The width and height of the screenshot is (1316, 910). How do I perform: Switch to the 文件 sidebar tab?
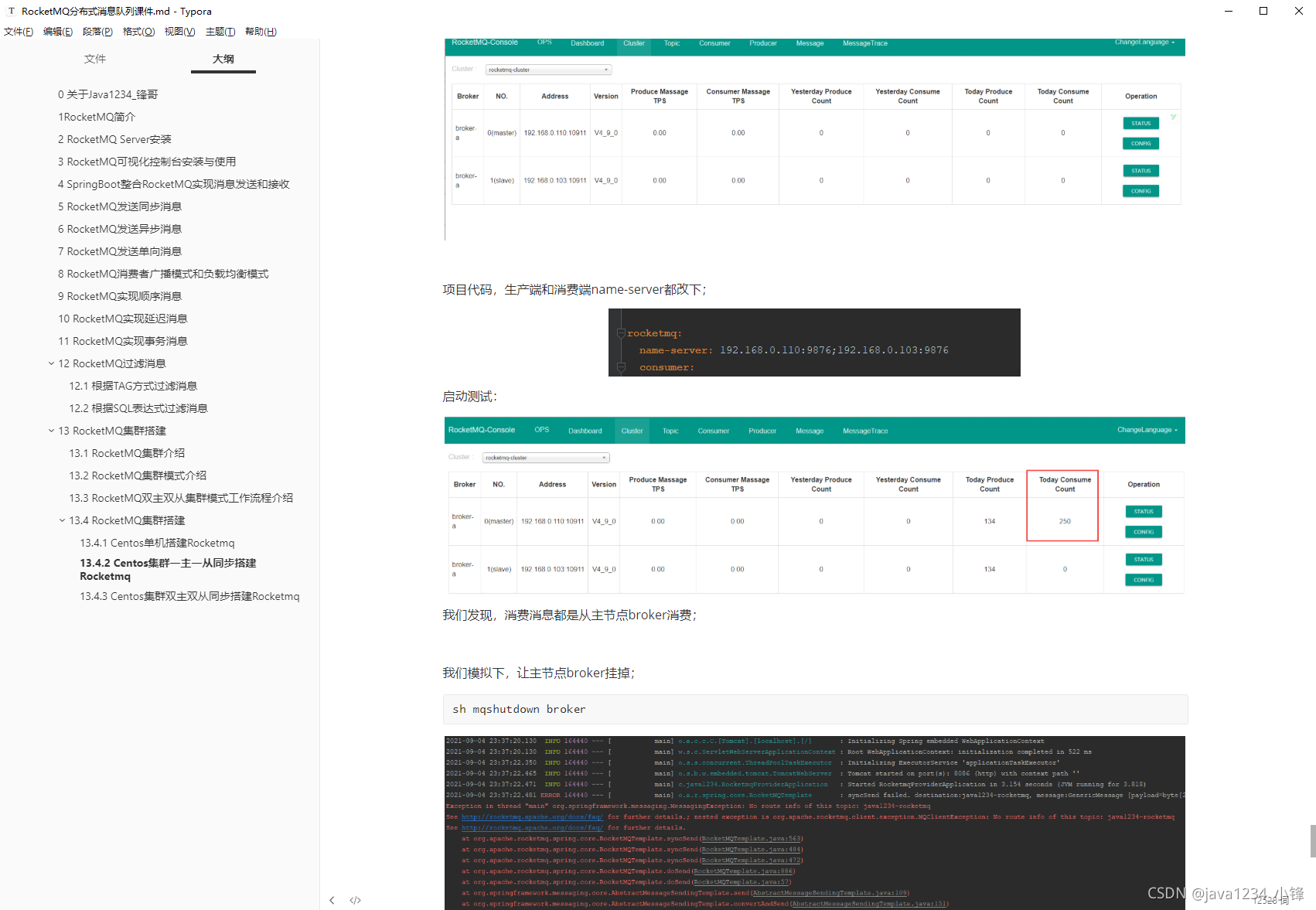point(95,59)
